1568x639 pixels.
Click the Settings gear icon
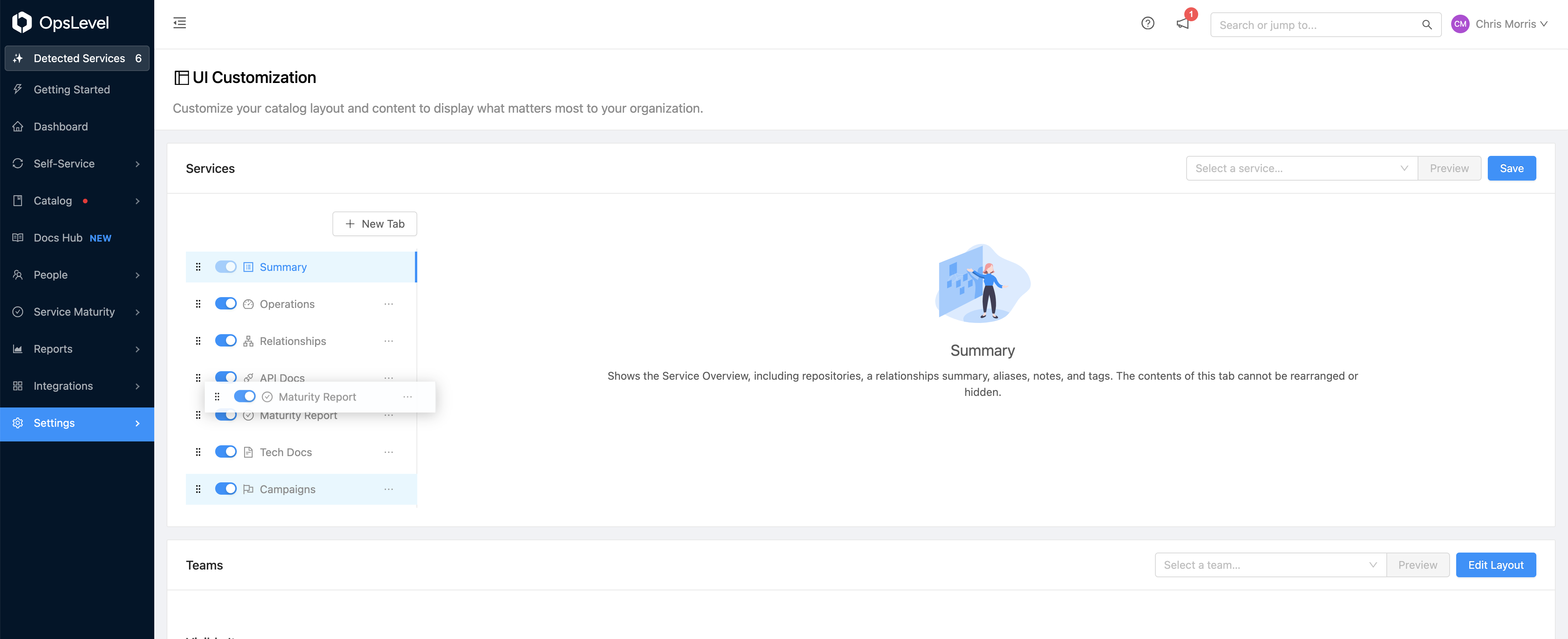click(x=18, y=423)
